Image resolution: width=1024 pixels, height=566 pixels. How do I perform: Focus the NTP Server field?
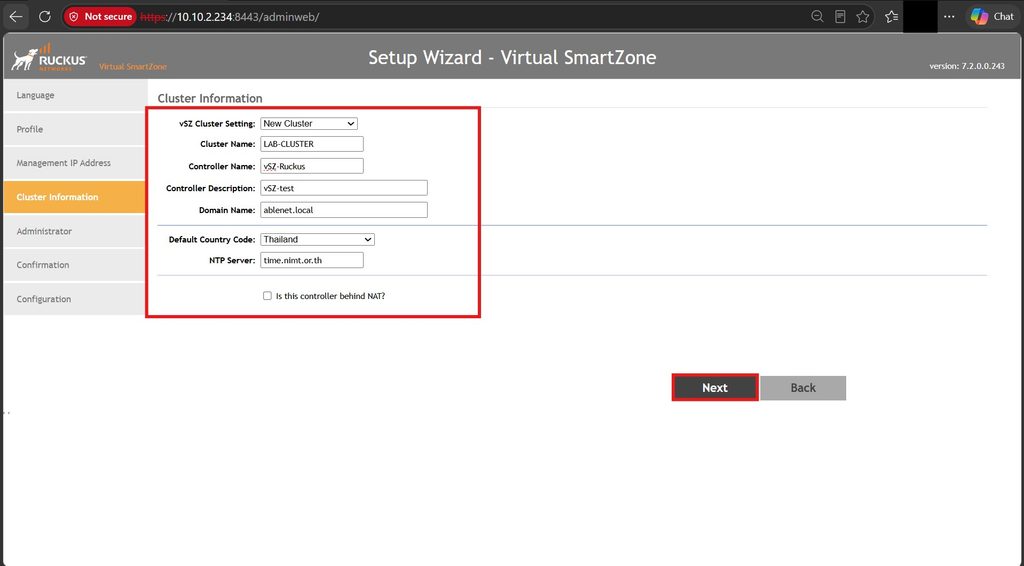312,260
